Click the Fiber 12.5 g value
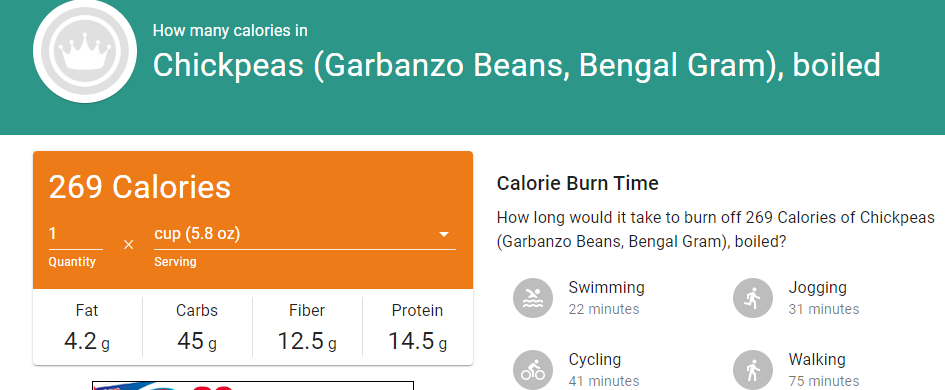 point(307,341)
